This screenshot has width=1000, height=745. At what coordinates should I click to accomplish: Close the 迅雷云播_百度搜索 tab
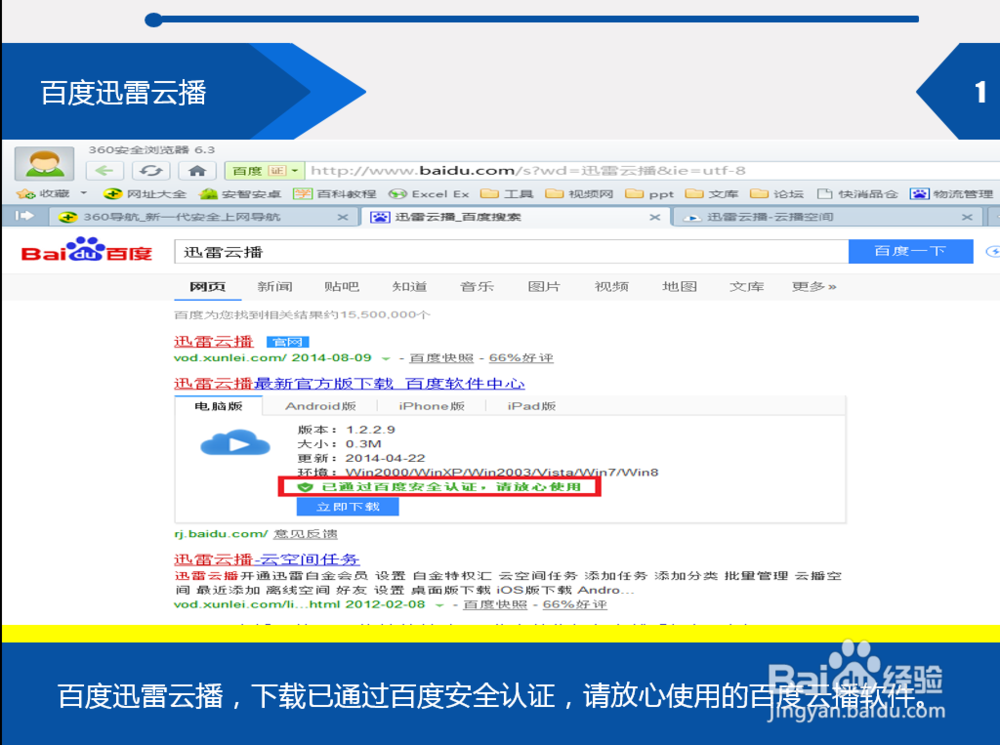[655, 218]
